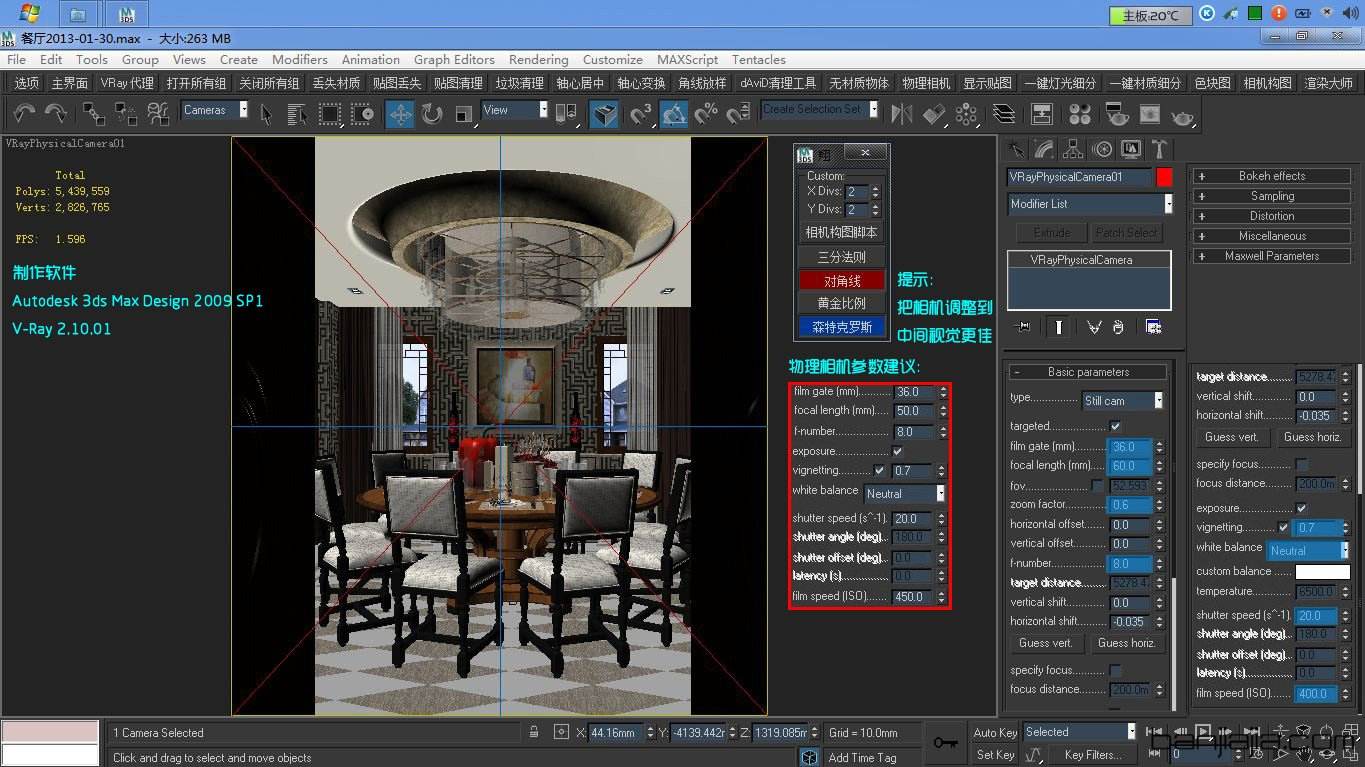1365x767 pixels.
Task: Toggle the selection lock padlock icon
Action: (534, 732)
